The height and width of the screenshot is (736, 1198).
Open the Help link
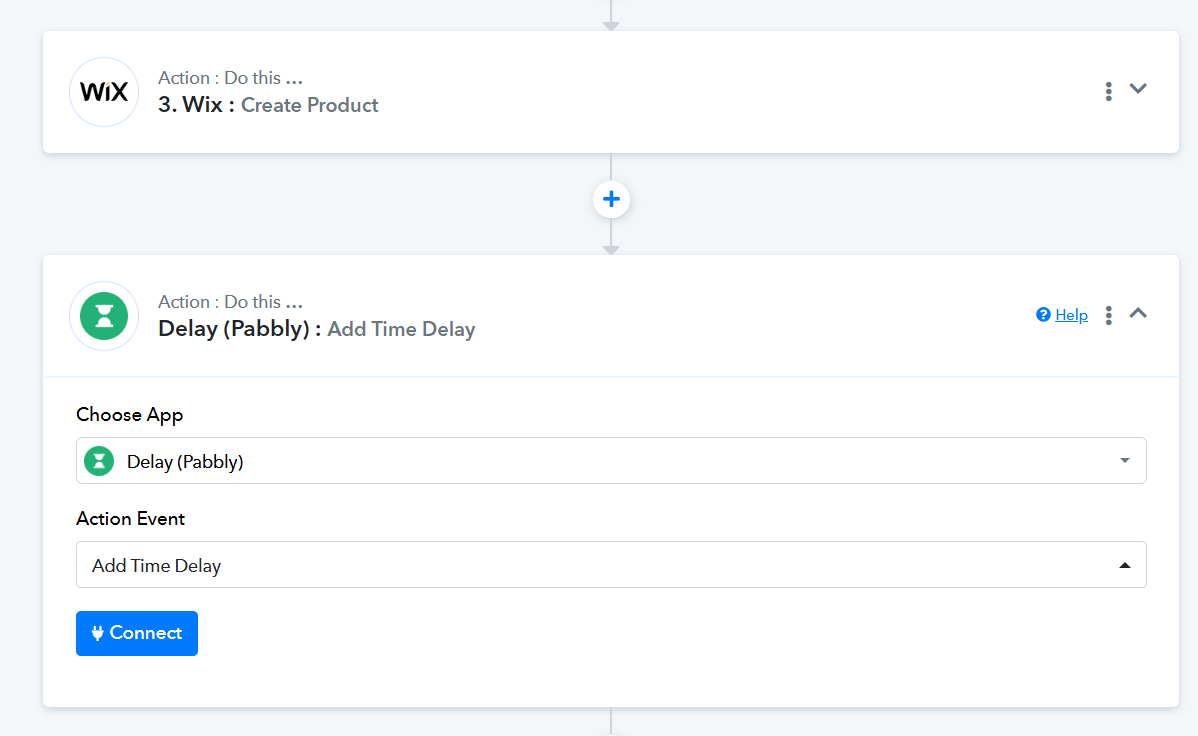(1071, 315)
